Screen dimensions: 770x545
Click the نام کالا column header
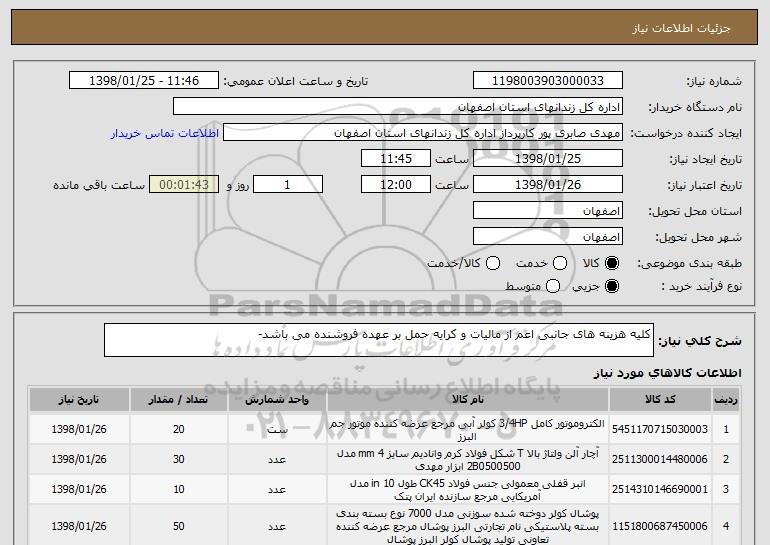click(x=468, y=400)
